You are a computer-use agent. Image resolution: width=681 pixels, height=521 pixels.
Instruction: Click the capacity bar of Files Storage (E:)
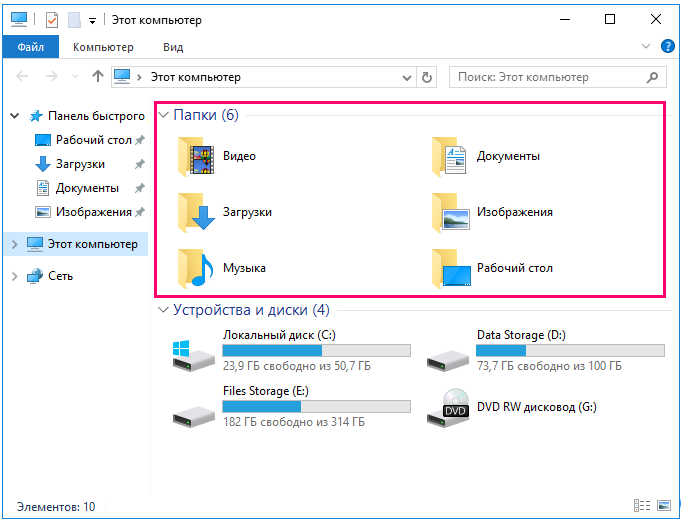pyautogui.click(x=316, y=406)
